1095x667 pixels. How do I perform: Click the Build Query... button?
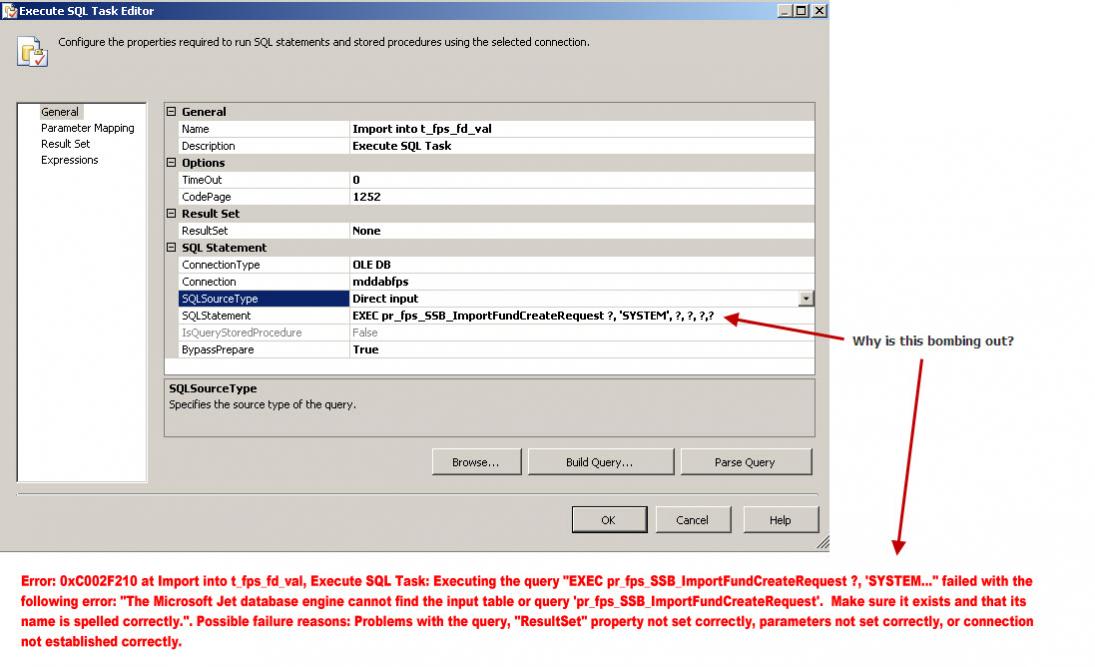pyautogui.click(x=601, y=462)
